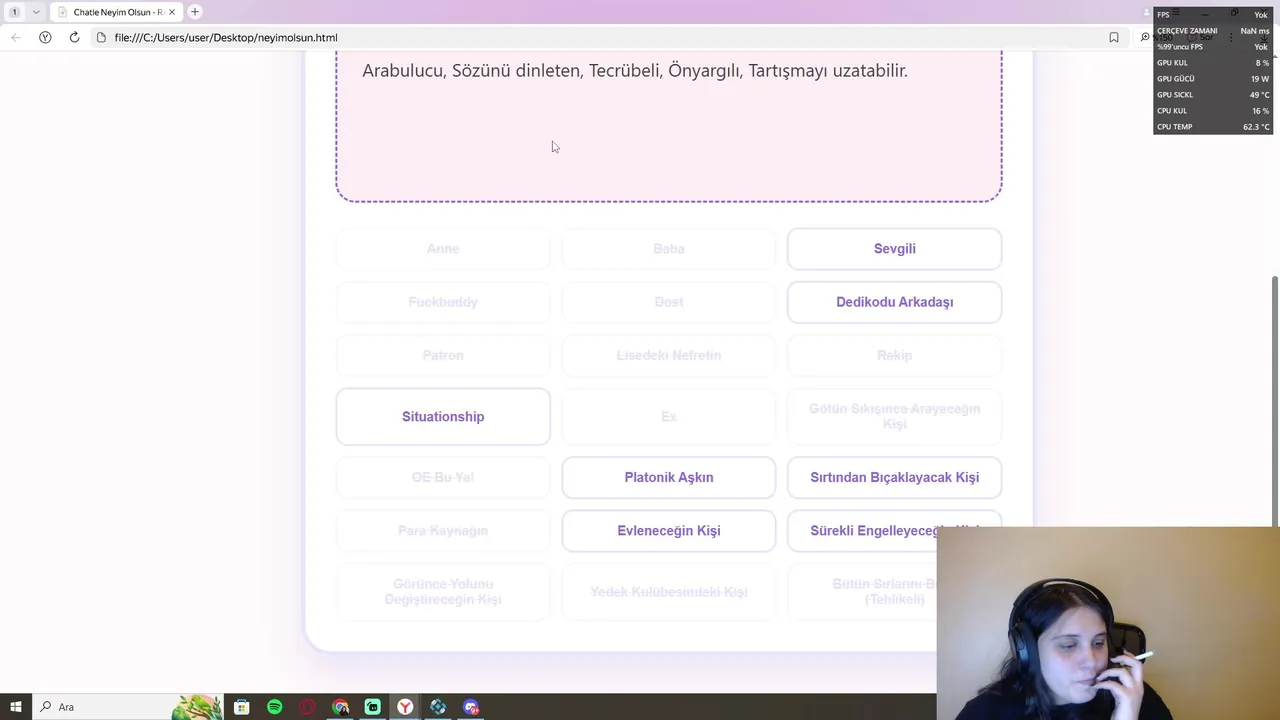Open the blue hexagon app in taskbar
Image resolution: width=1280 pixels, height=720 pixels.
click(x=438, y=707)
